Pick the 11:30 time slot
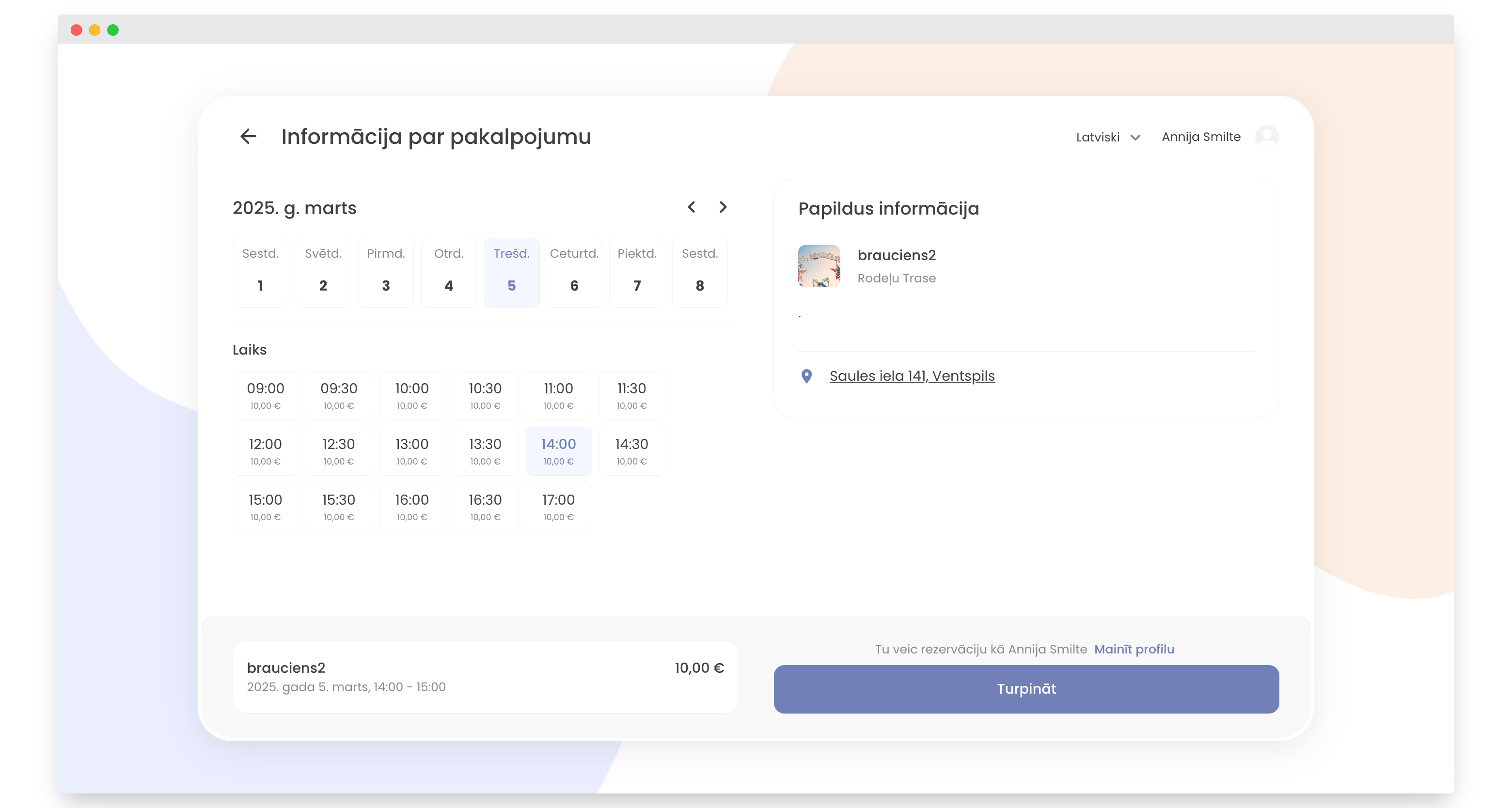Screen dimensions: 1512x808 pos(631,395)
